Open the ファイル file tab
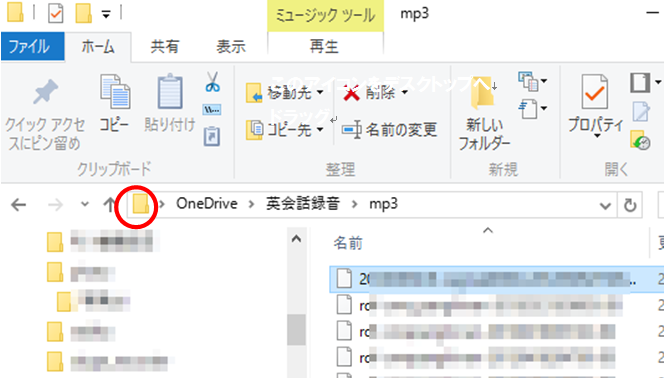 tap(33, 46)
